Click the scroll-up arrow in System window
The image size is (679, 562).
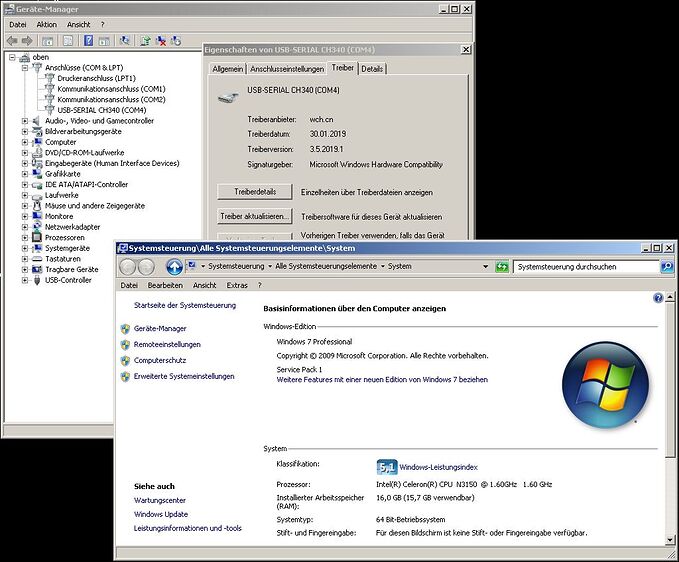(670, 297)
